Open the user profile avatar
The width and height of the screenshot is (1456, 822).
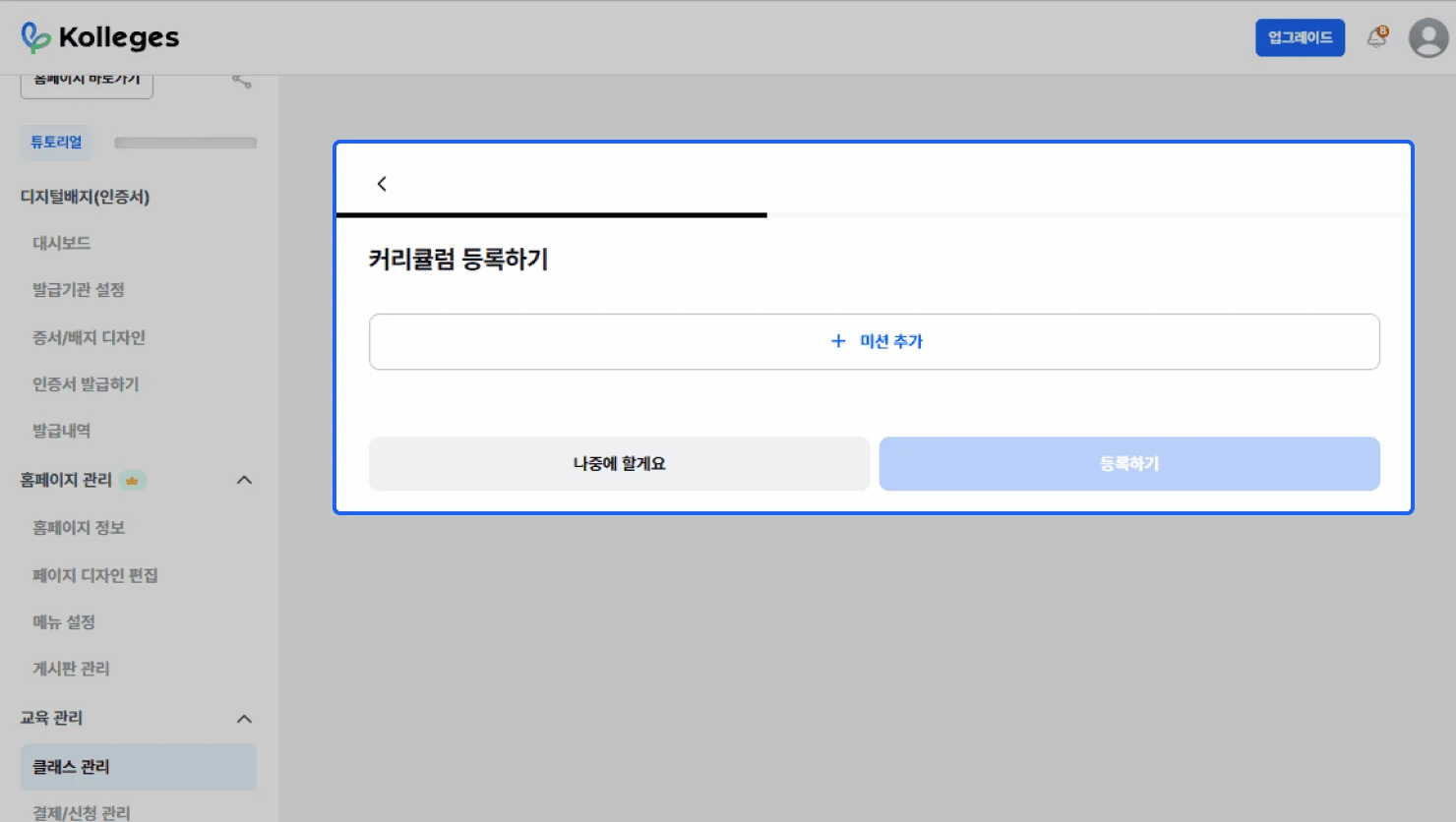(x=1427, y=38)
